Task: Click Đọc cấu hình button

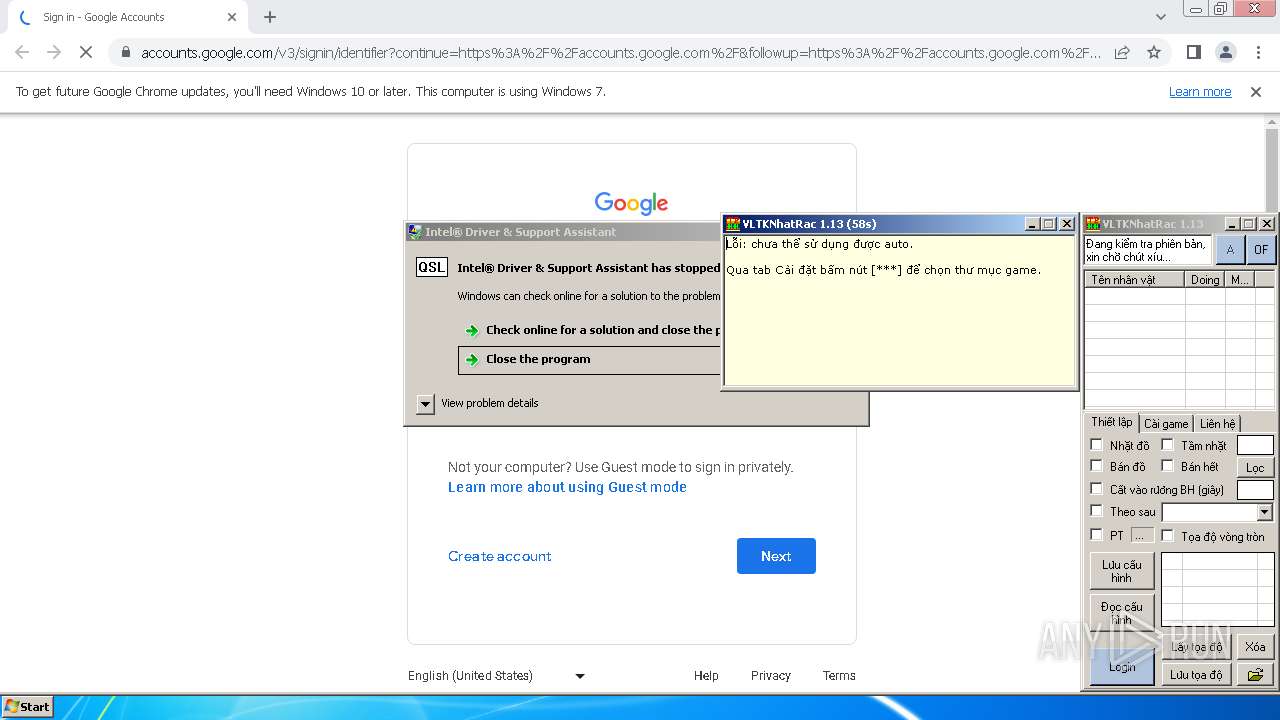Action: (1122, 611)
